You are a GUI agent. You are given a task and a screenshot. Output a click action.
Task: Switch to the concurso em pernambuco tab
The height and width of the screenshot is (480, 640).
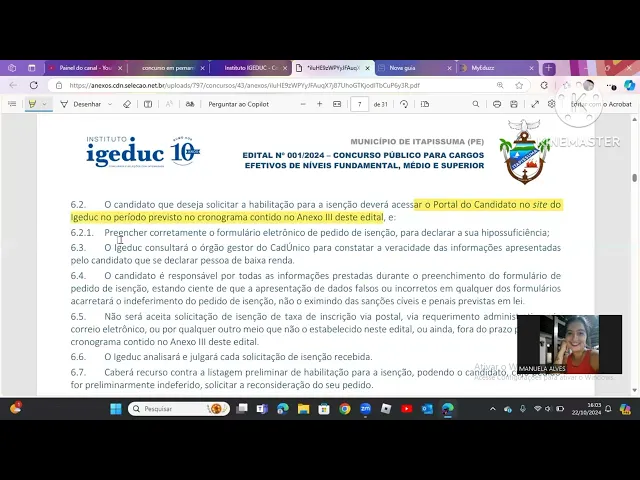coord(168,68)
